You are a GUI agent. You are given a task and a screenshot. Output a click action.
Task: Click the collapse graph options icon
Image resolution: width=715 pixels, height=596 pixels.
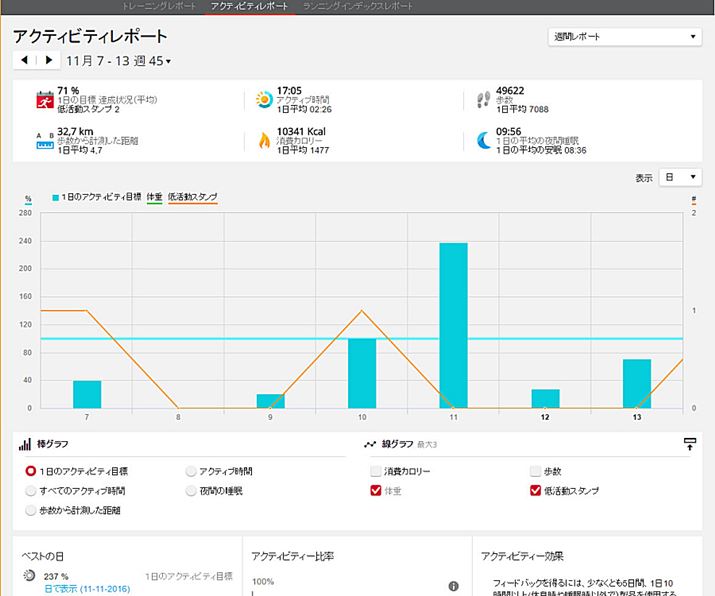point(689,443)
